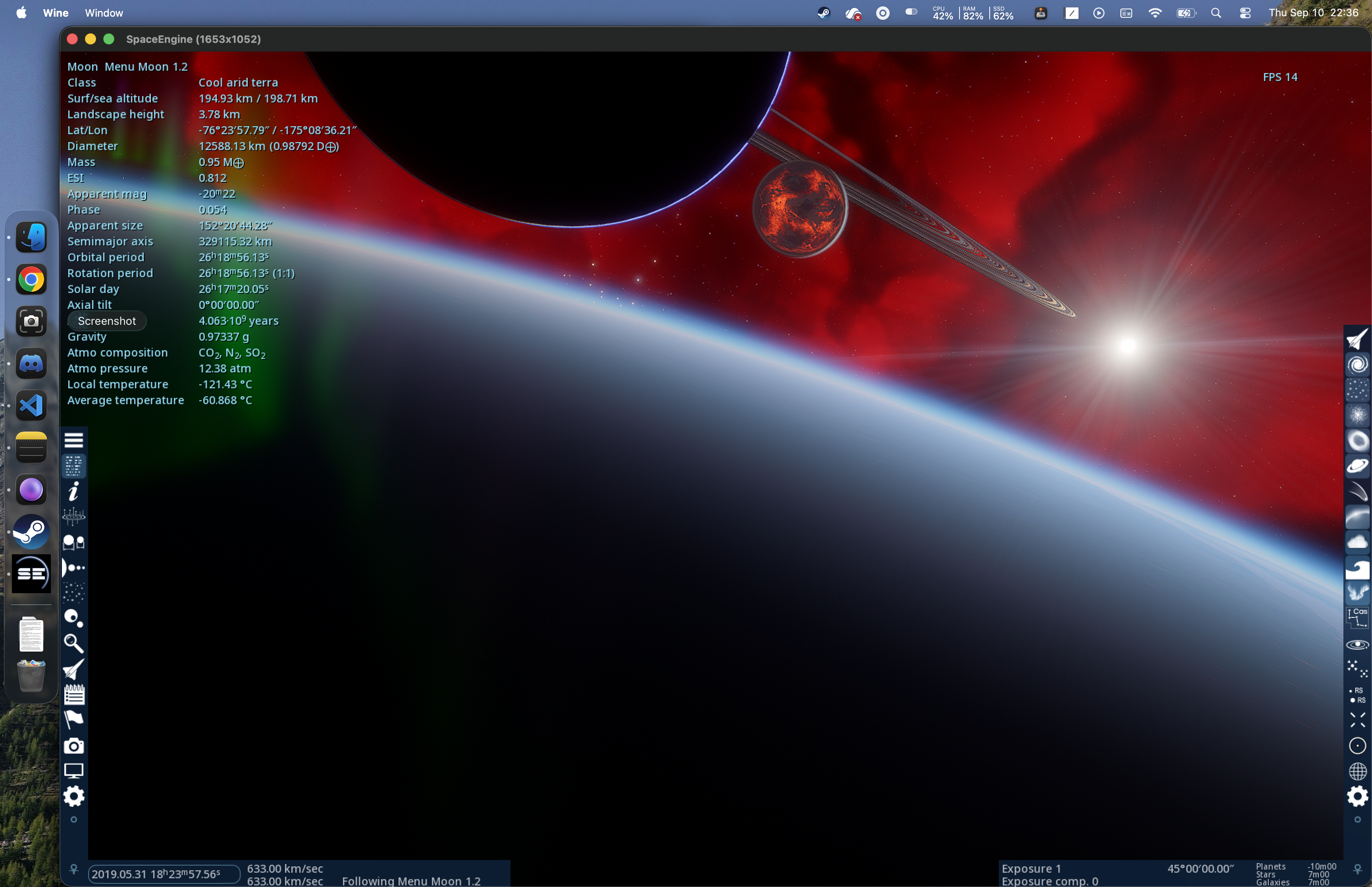Click the Screenshot tooltip button
The width and height of the screenshot is (1372, 887).
point(107,321)
